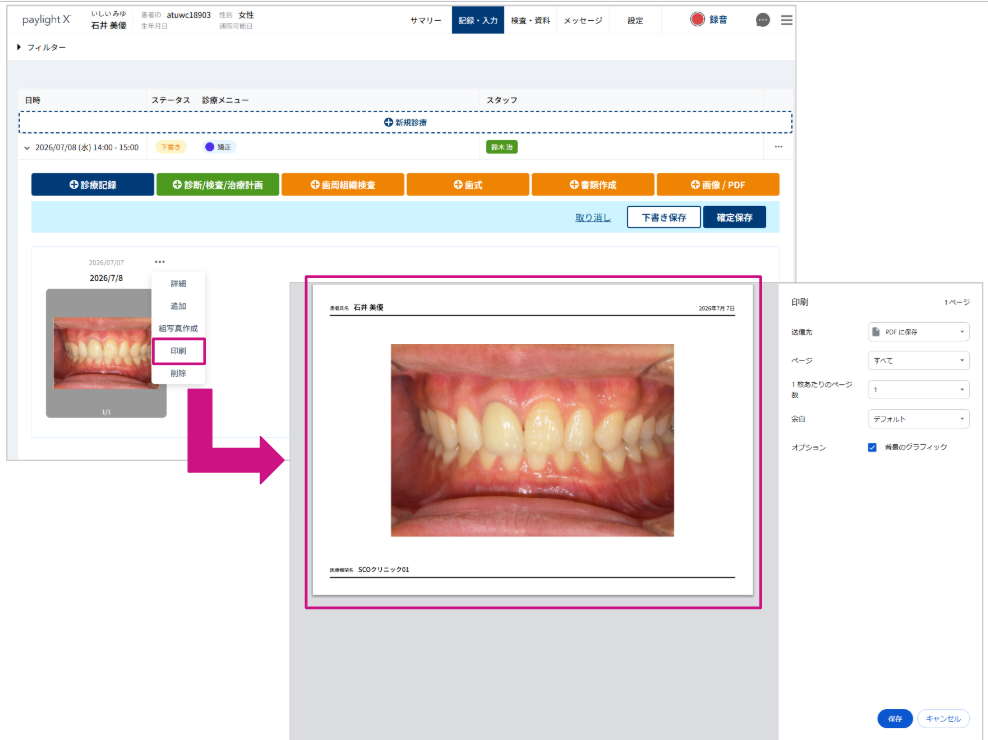
Task: Click the ステータス column header
Action: 171,100
